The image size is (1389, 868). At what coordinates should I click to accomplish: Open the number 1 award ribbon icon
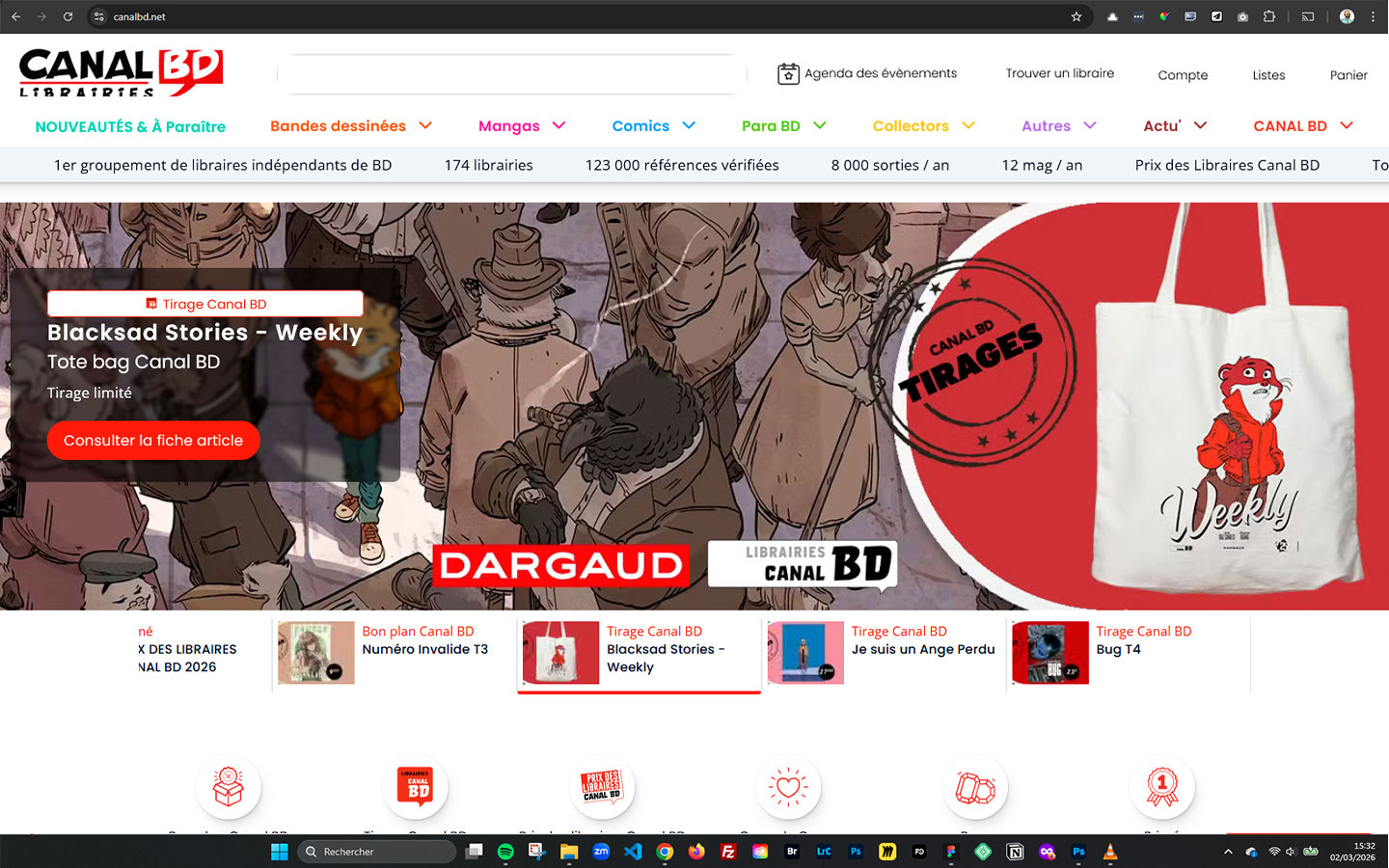[x=1161, y=787]
